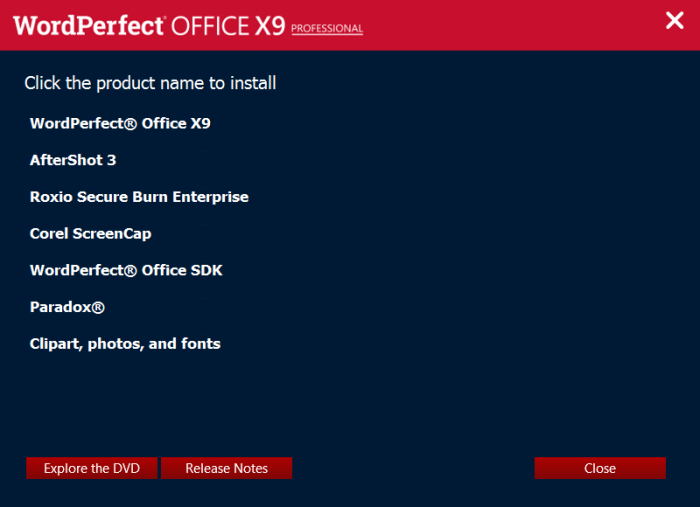Launch setup for the Roxio burning software
Image resolution: width=700 pixels, height=507 pixels.
[x=139, y=197]
